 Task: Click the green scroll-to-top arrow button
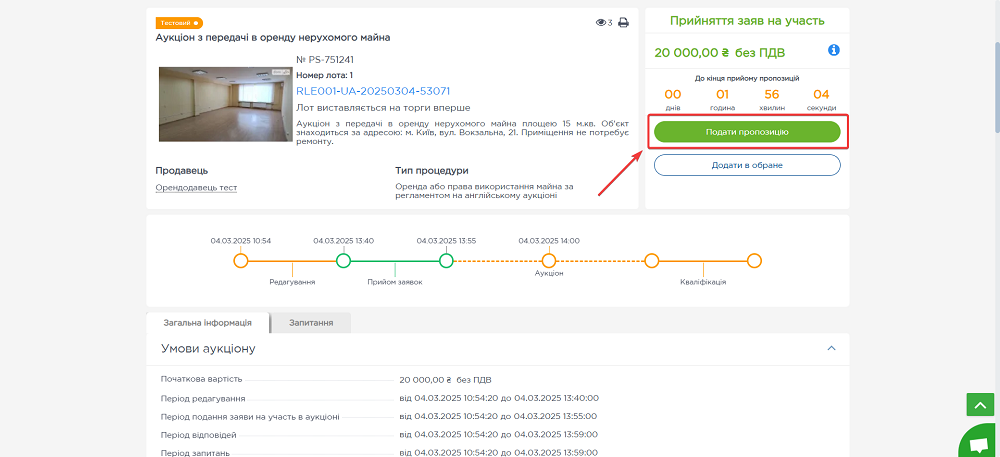[979, 404]
